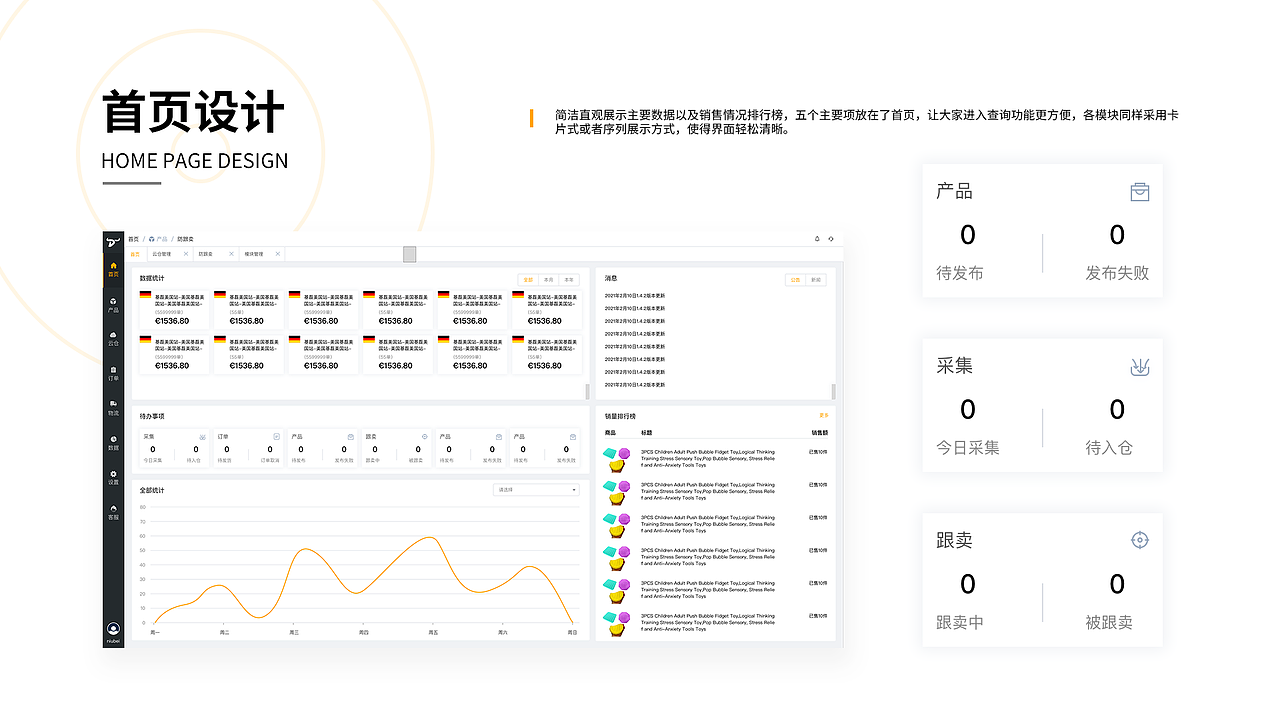Switch to the 云仓管理 tab
The height and width of the screenshot is (720, 1280).
pyautogui.click(x=169, y=254)
